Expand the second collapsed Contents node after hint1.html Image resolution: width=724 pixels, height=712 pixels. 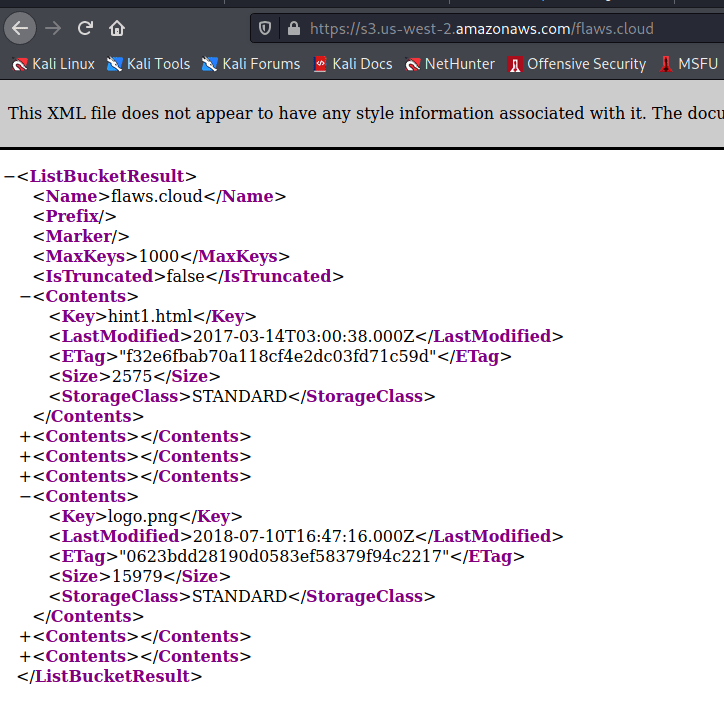click(x=25, y=456)
